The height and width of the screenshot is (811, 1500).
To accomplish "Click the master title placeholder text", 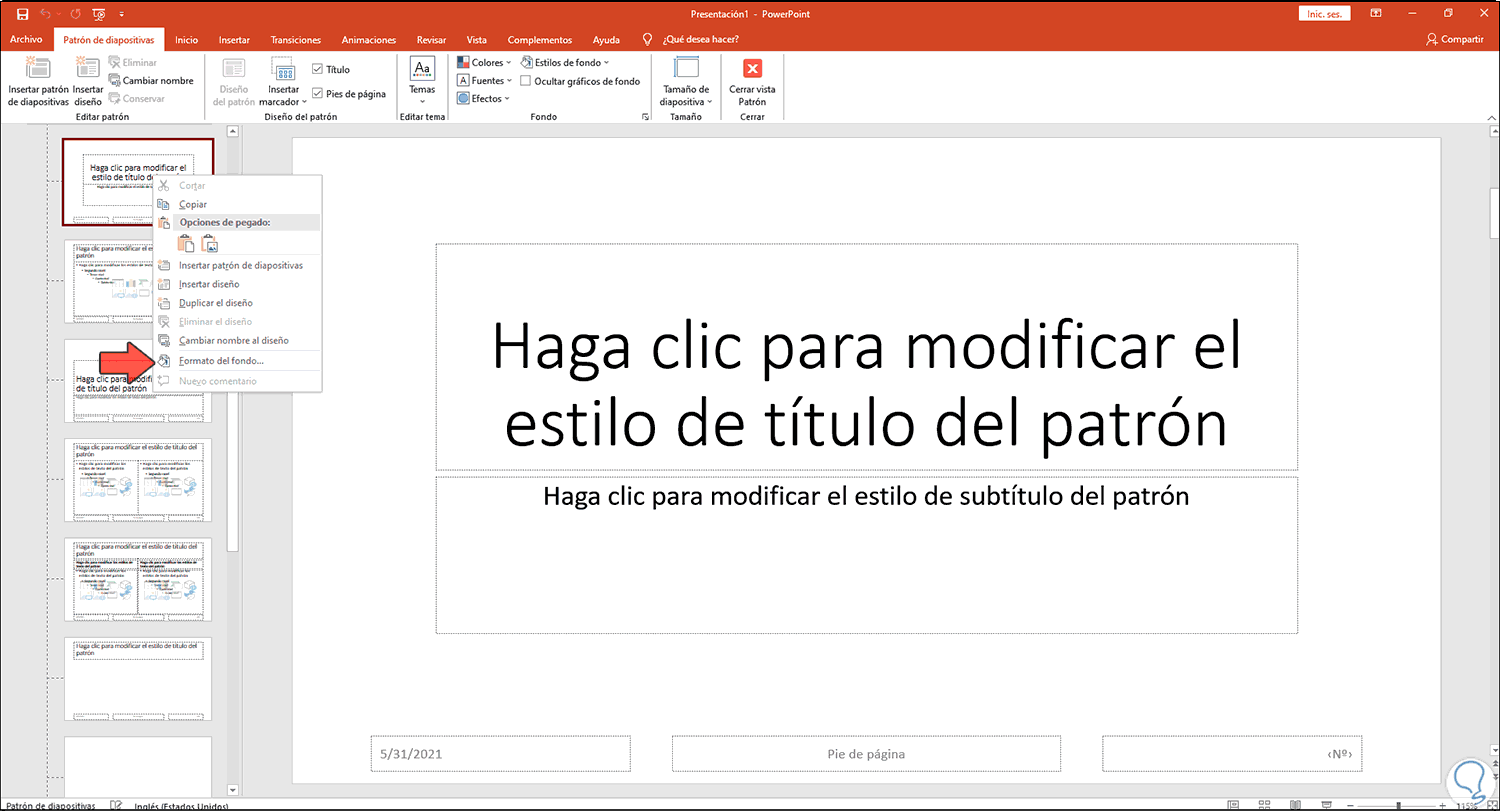I will point(866,385).
